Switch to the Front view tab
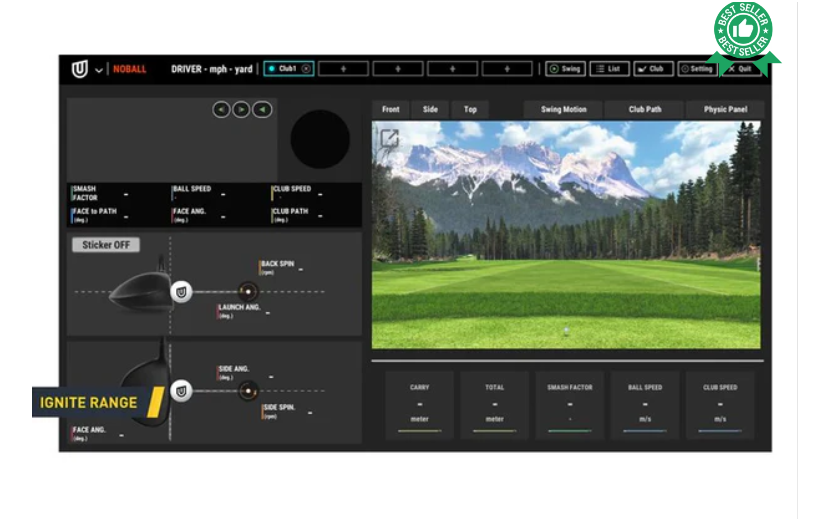The width and height of the screenshot is (833, 521). [390, 109]
